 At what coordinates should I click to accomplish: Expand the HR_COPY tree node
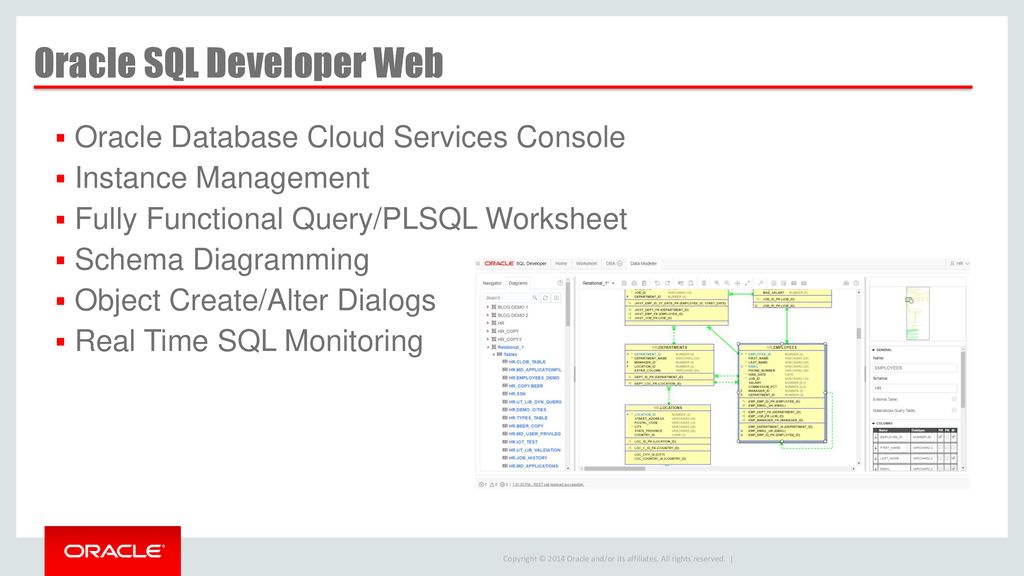pos(487,331)
